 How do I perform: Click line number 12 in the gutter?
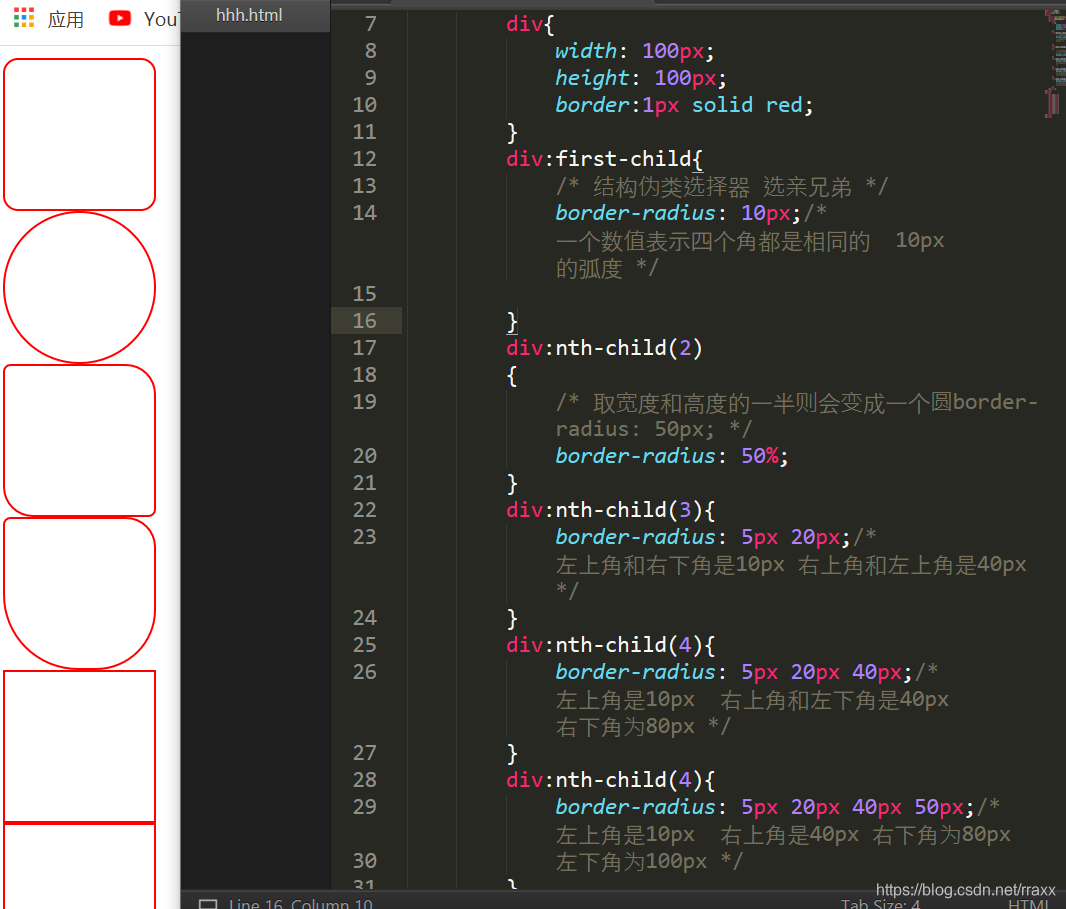[364, 159]
